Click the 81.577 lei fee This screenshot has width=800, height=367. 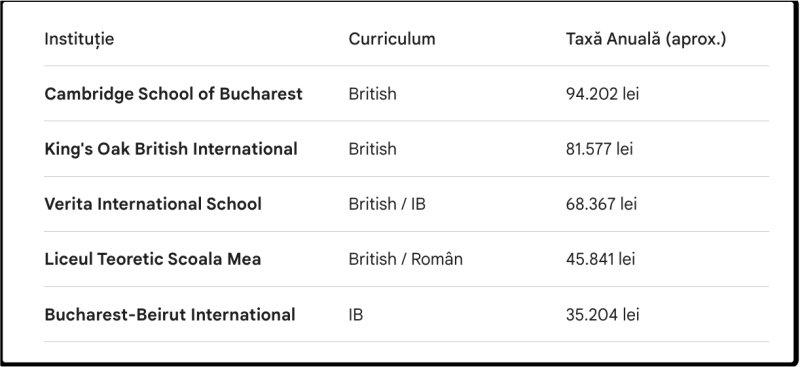coord(599,149)
